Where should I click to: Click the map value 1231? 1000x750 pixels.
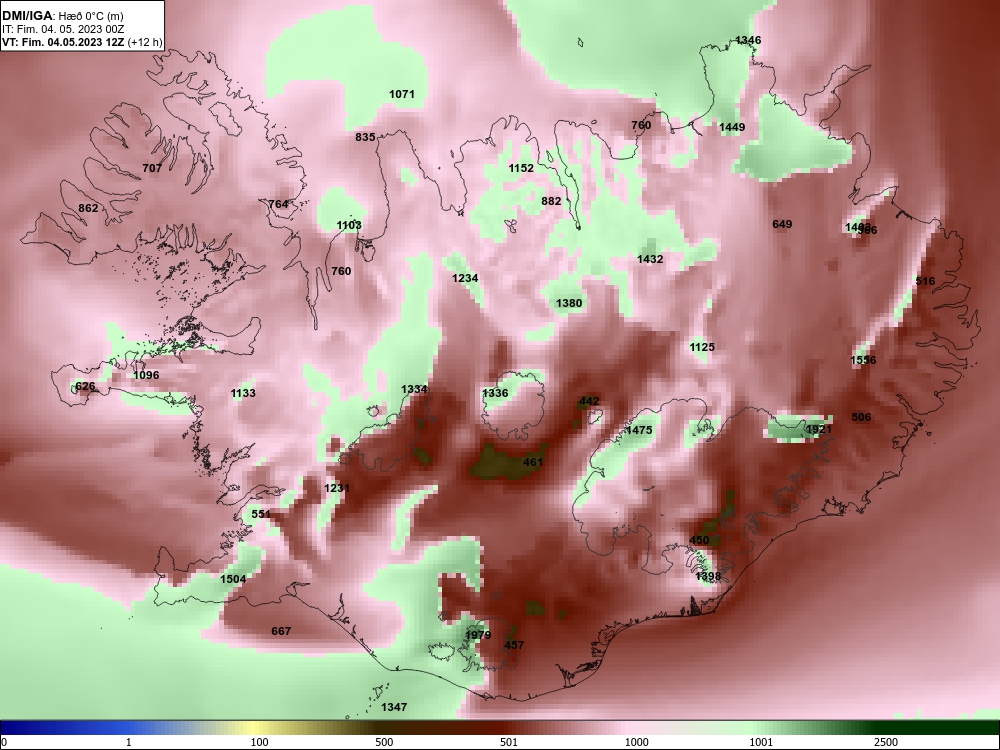point(337,489)
